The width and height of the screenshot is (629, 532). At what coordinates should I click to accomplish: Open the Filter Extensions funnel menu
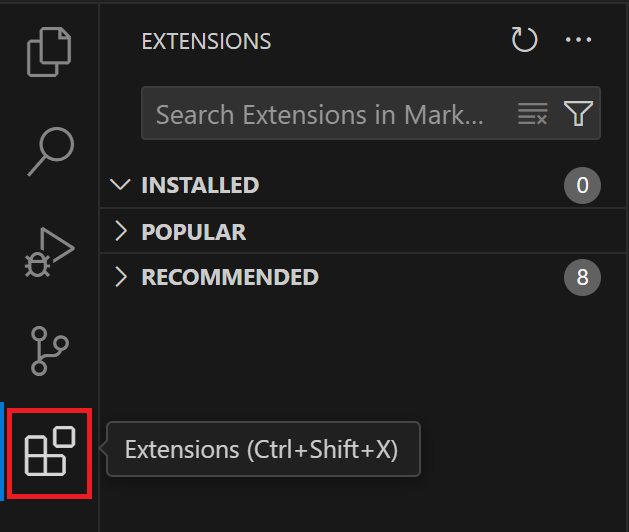pos(579,114)
